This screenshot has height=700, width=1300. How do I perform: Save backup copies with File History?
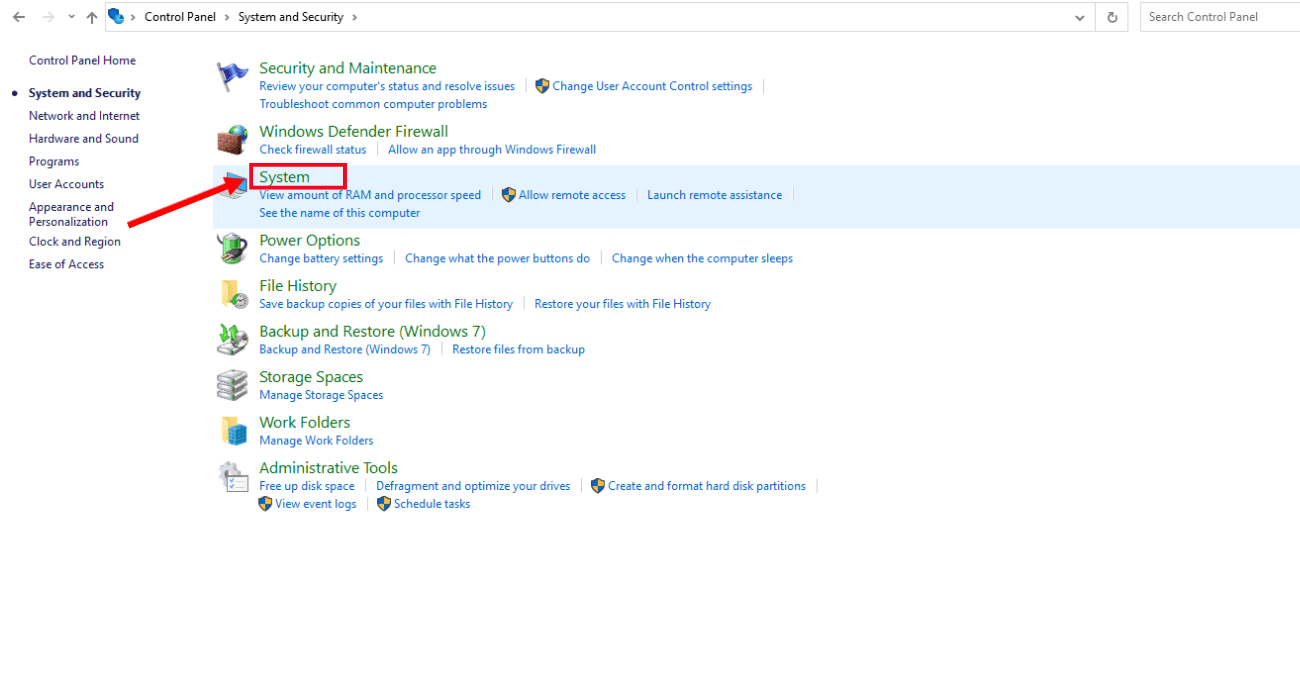(386, 305)
